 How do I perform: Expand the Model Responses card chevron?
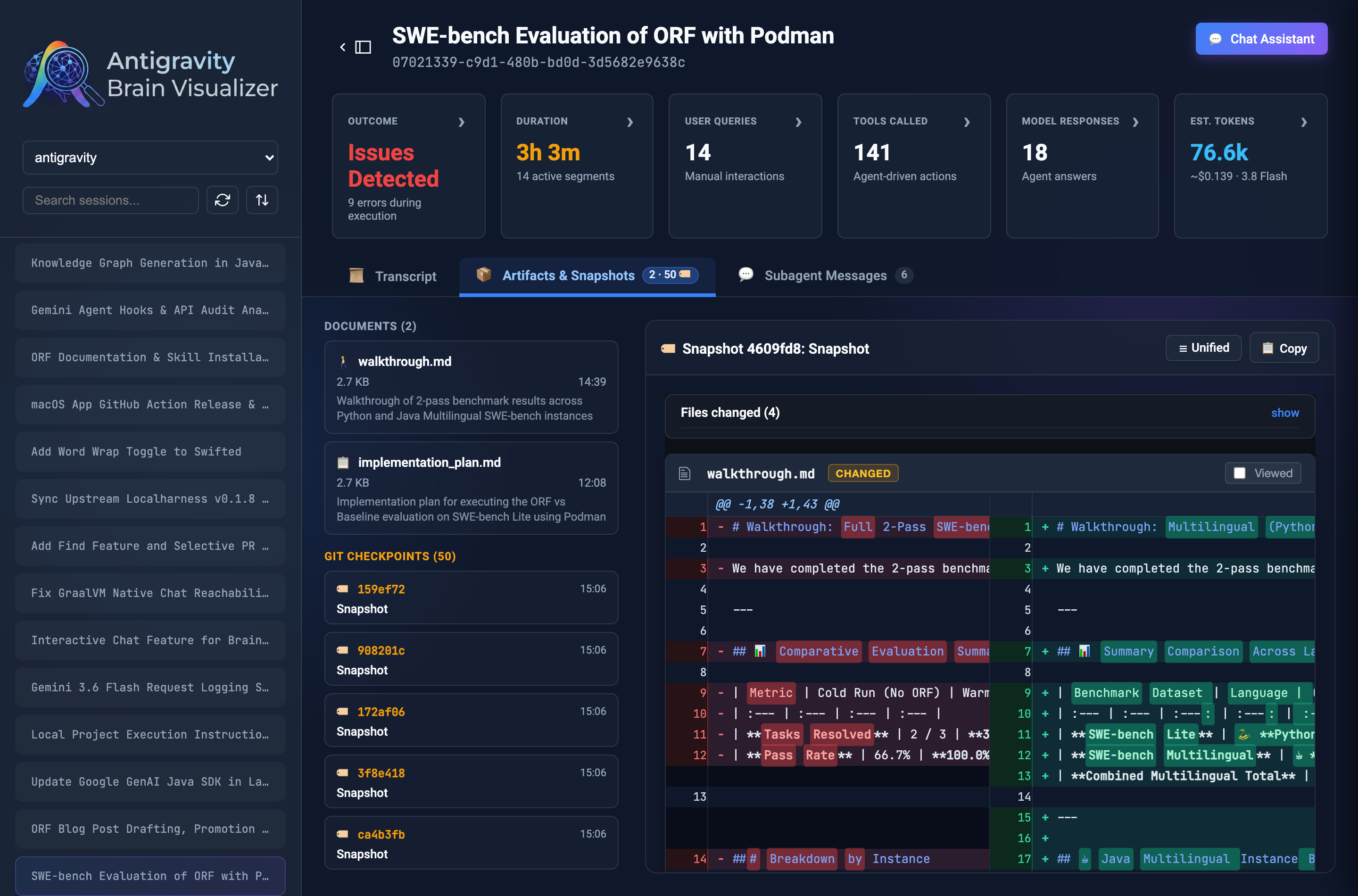[1135, 122]
